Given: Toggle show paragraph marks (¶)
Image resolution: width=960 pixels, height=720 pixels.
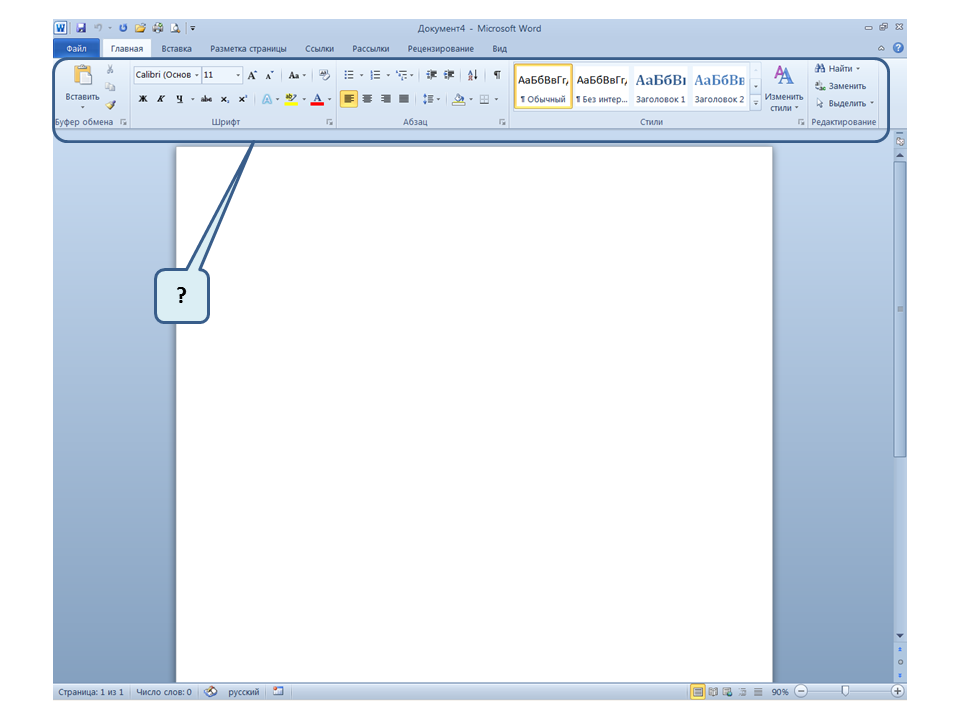Looking at the screenshot, I should click(497, 75).
